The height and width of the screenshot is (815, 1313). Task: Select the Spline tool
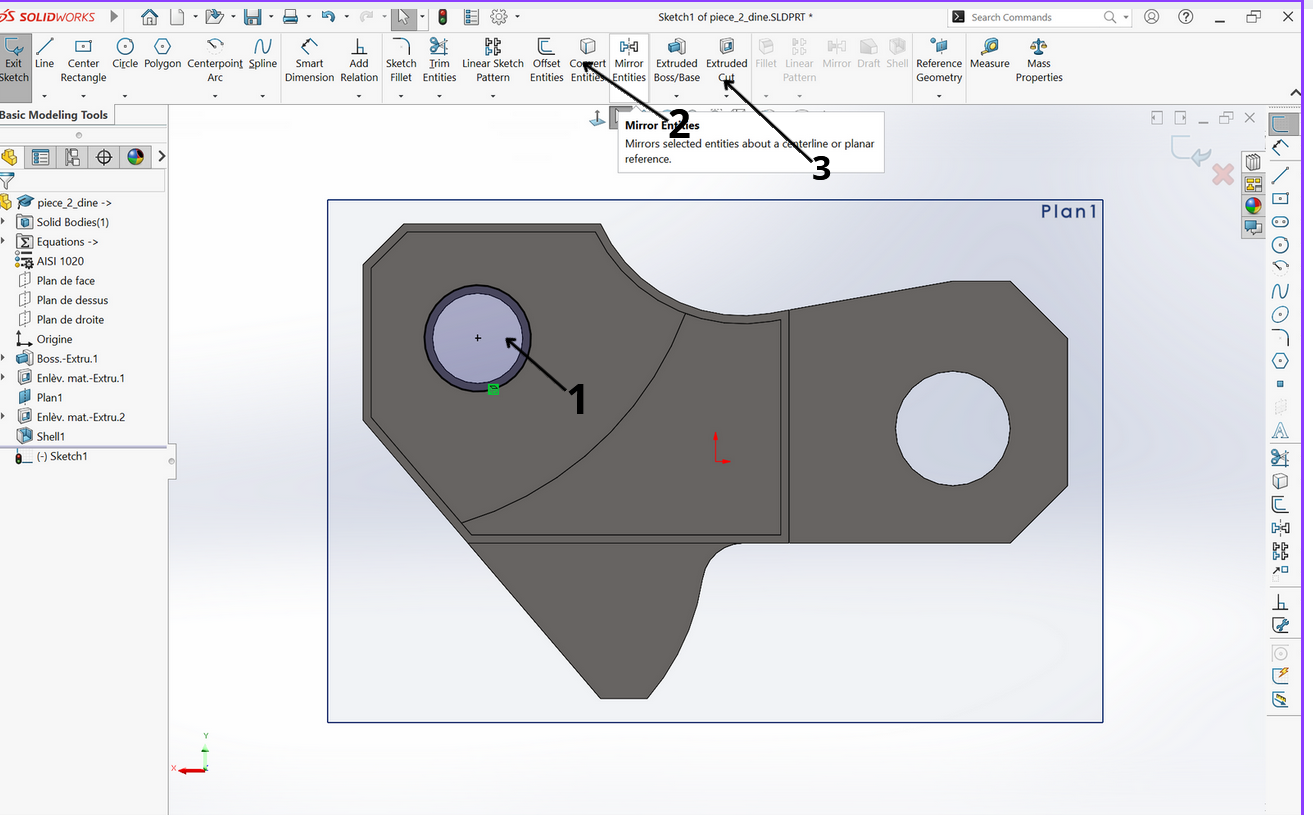tap(263, 55)
